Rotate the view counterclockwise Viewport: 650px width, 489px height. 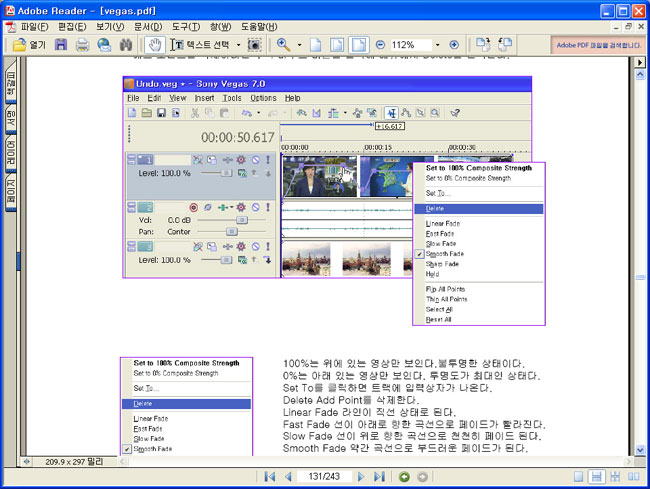pos(504,44)
